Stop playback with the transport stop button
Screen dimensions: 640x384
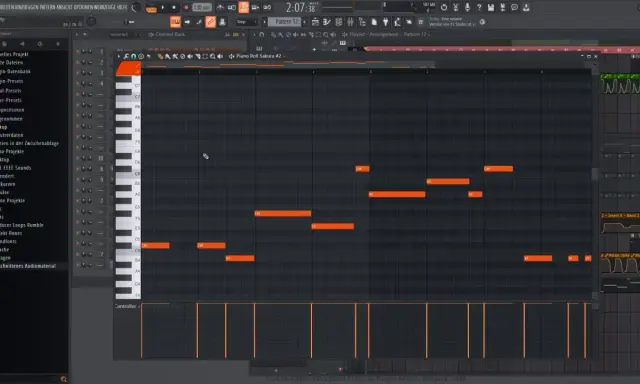[x=174, y=7]
